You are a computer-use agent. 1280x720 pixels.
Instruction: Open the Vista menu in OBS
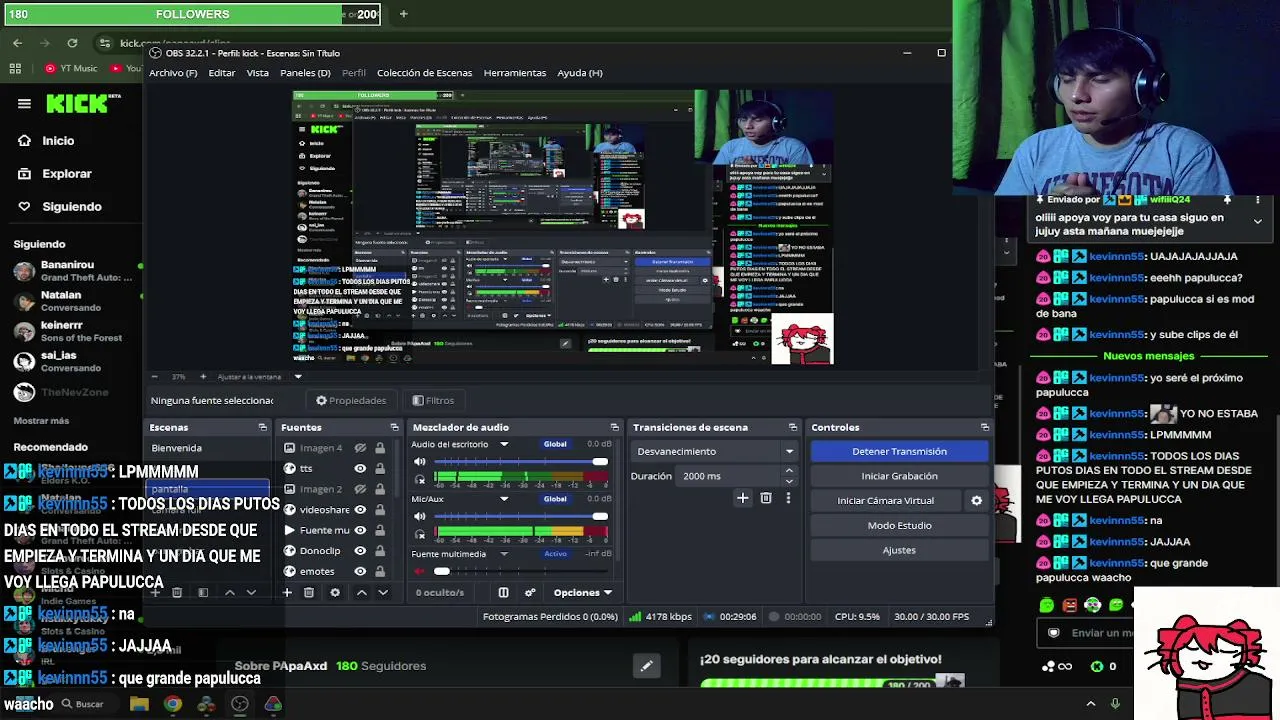click(258, 73)
